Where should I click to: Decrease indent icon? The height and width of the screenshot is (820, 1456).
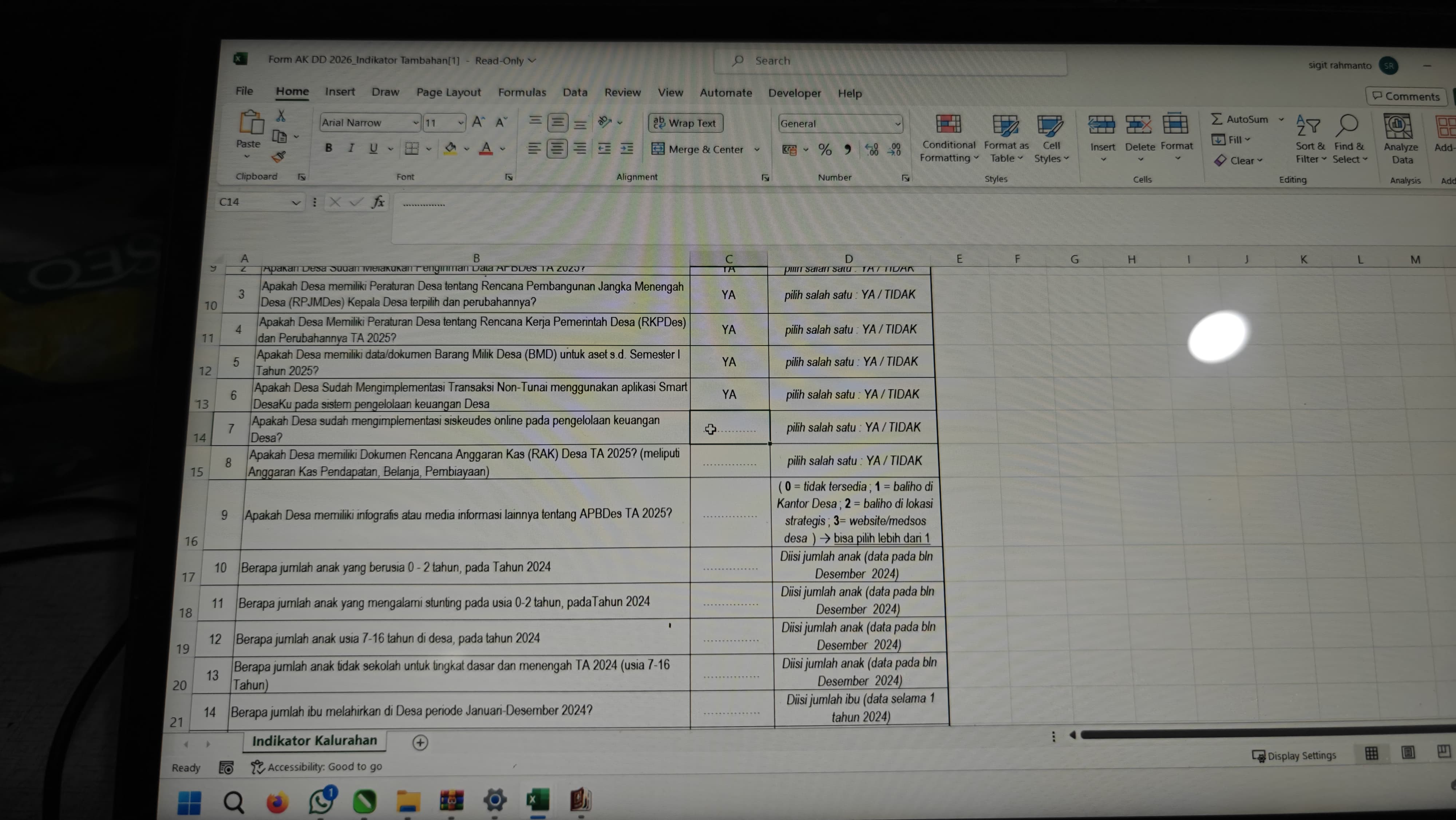604,149
